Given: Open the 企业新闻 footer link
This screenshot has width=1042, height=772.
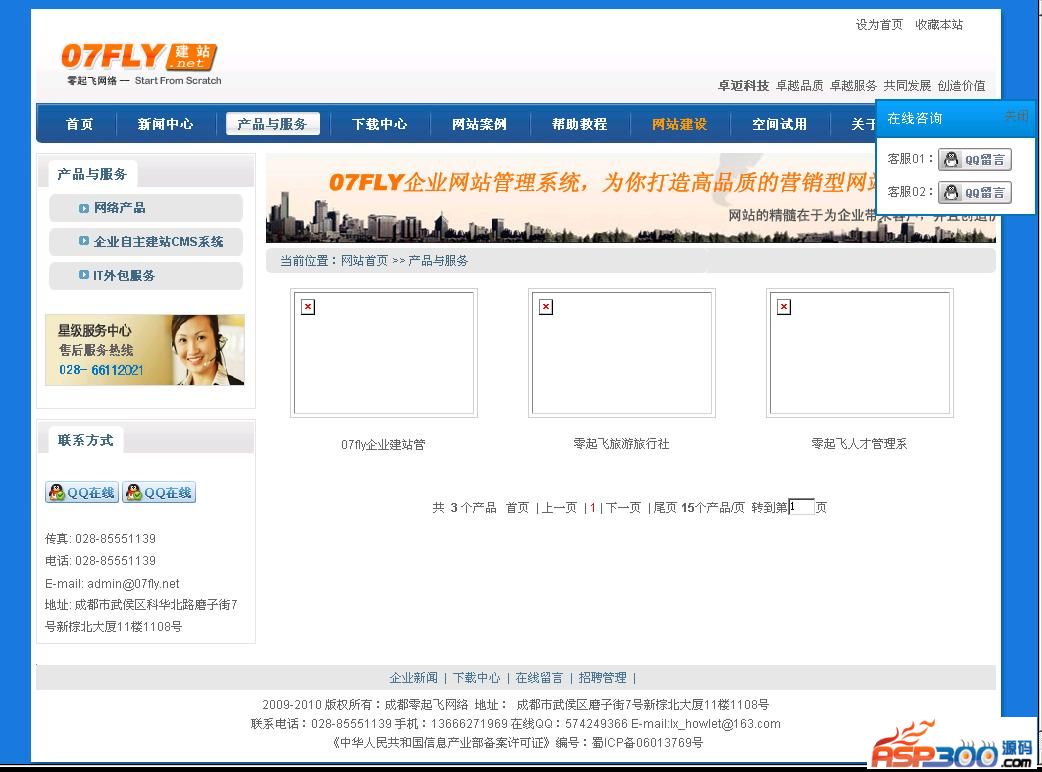Looking at the screenshot, I should pyautogui.click(x=413, y=678).
